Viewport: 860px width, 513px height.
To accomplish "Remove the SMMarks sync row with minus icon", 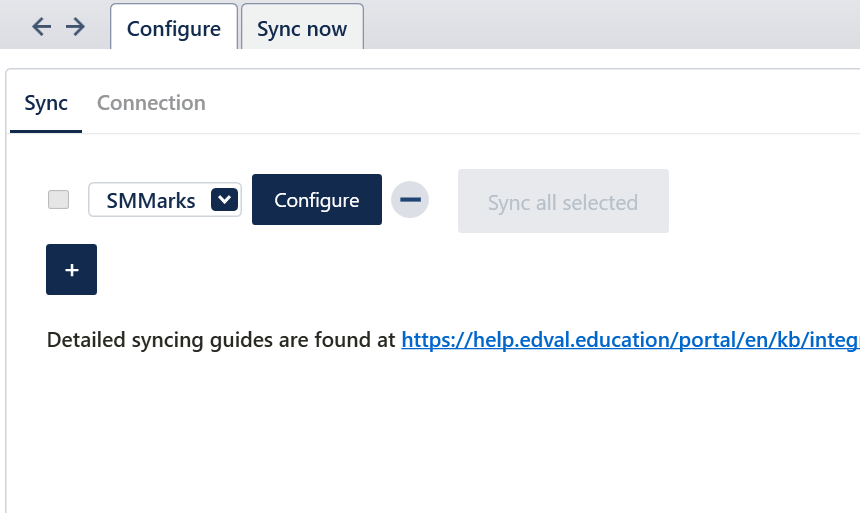I will (x=409, y=200).
